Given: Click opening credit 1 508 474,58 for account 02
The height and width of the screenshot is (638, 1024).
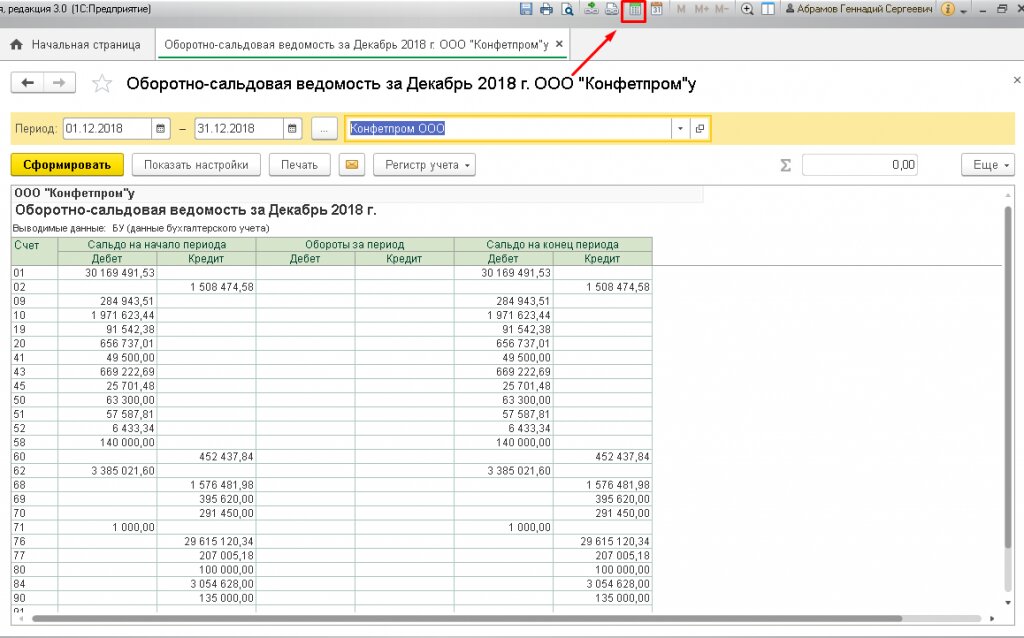Looking at the screenshot, I should pyautogui.click(x=206, y=287).
